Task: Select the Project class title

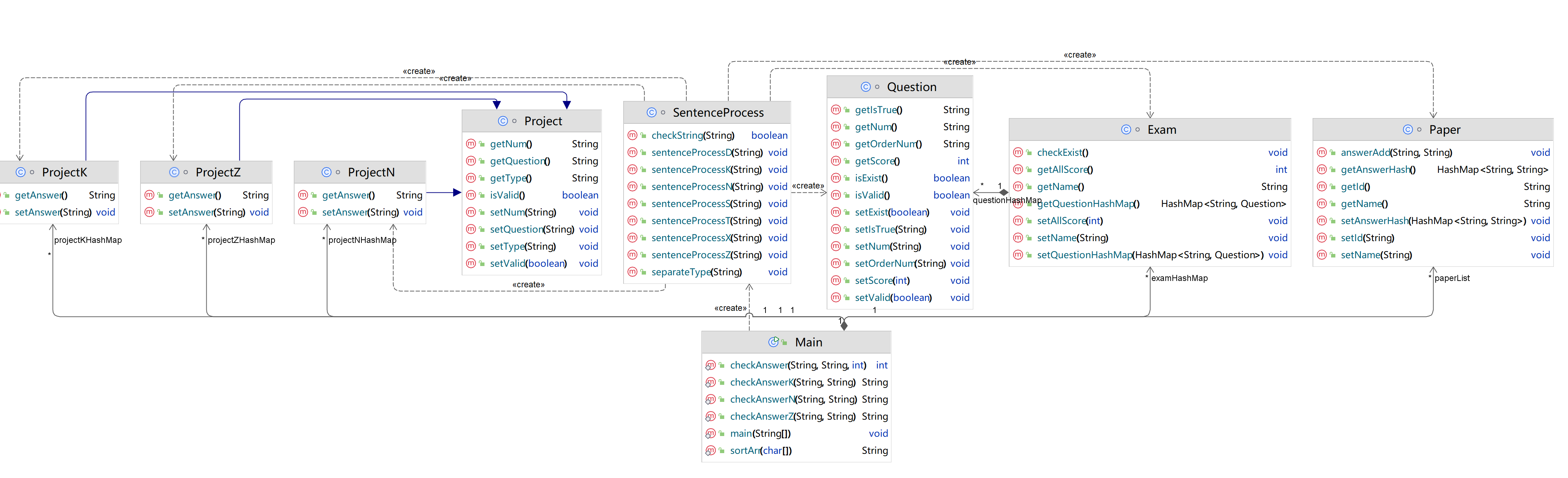Action: pyautogui.click(x=543, y=121)
